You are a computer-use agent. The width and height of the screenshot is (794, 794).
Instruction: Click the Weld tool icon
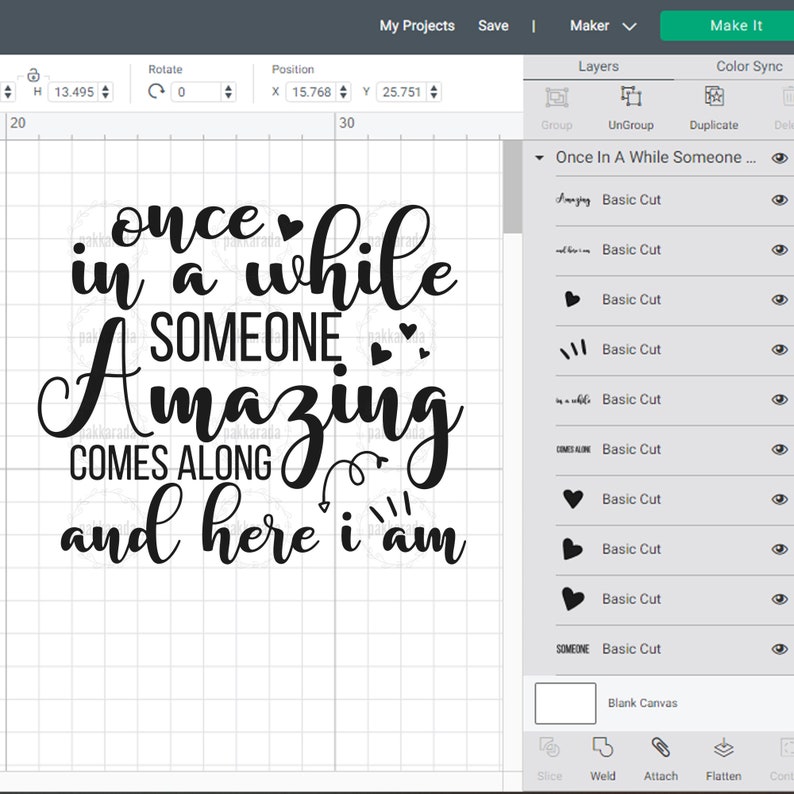coord(603,747)
